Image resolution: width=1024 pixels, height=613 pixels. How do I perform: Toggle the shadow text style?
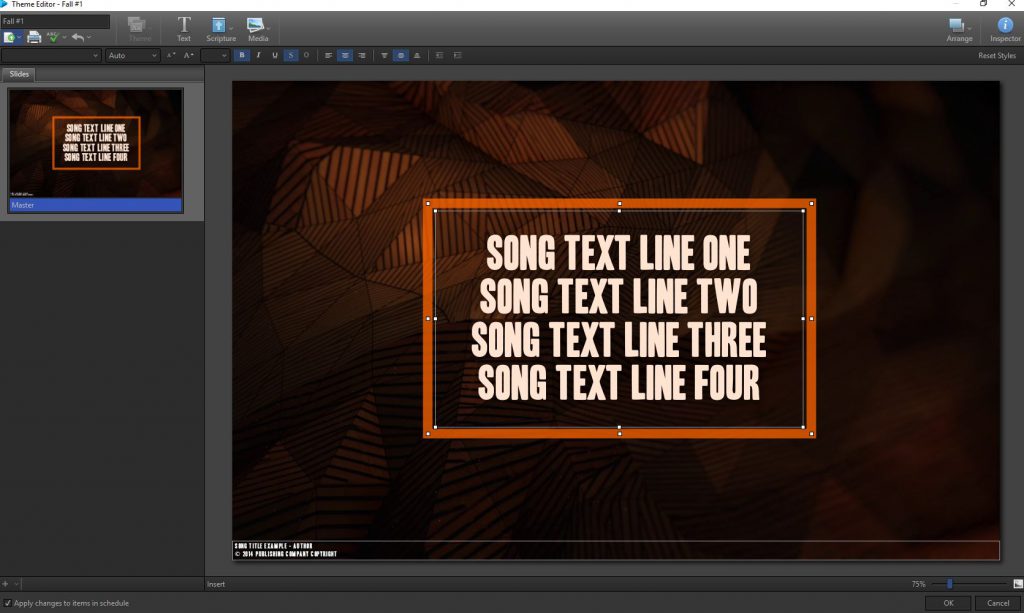point(291,55)
